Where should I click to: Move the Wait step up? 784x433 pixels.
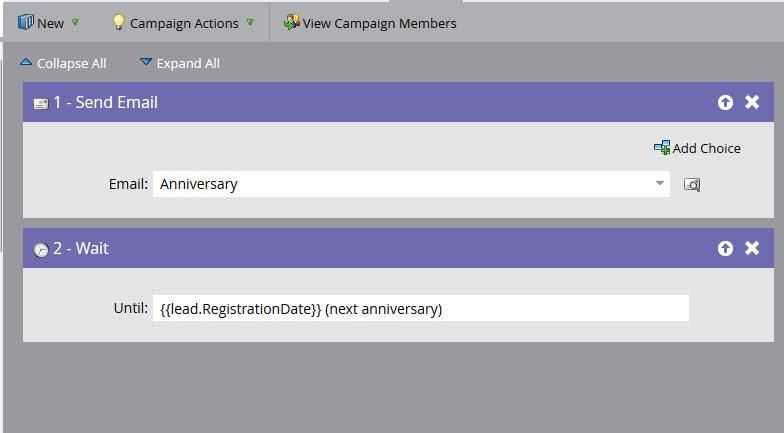(x=725, y=248)
